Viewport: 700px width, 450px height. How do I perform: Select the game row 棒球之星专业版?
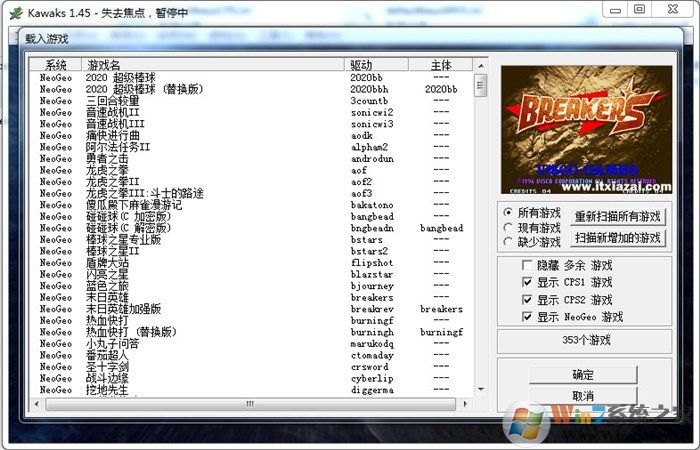click(250, 240)
